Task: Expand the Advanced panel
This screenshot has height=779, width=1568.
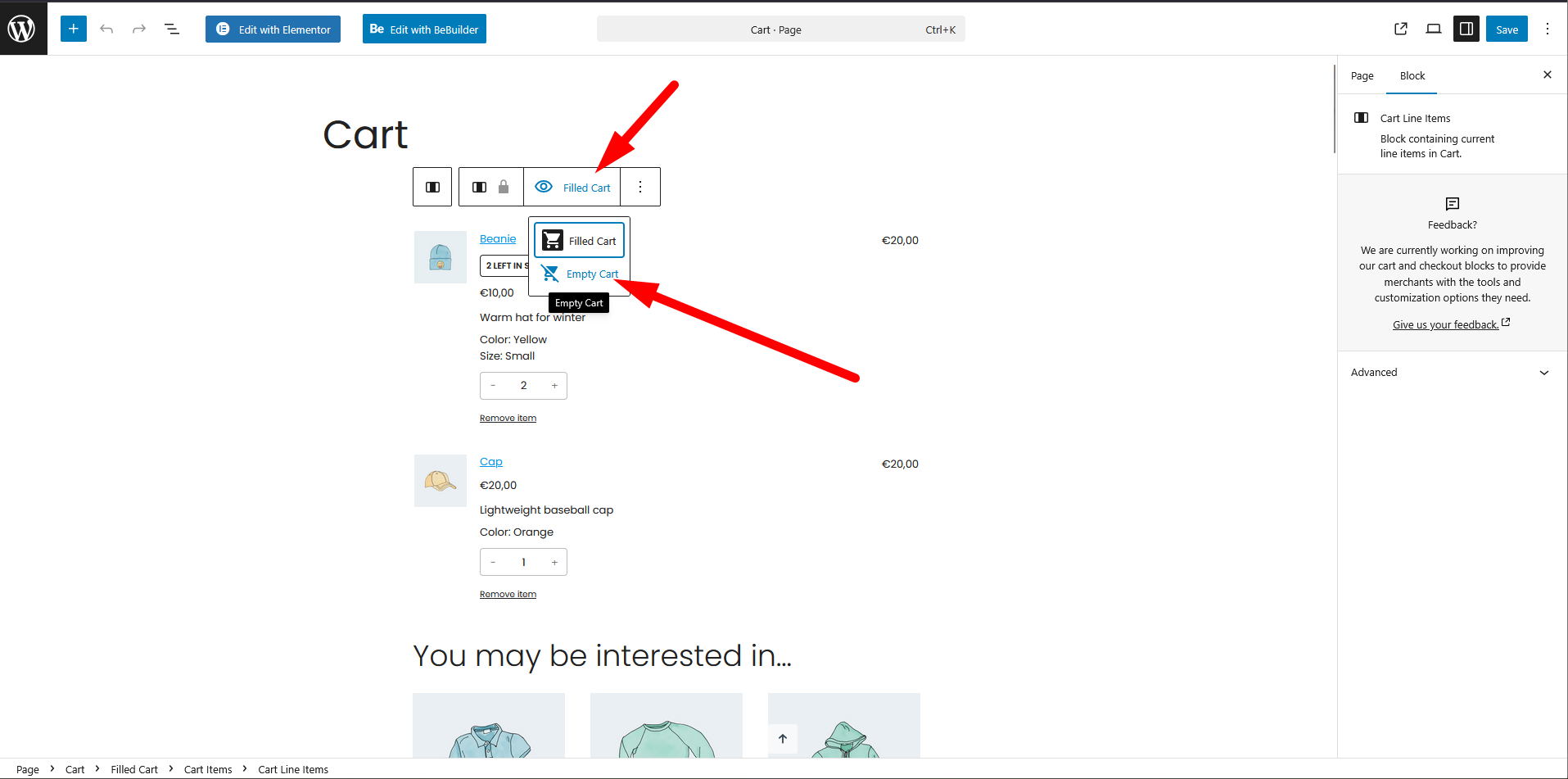Action: [1451, 373]
